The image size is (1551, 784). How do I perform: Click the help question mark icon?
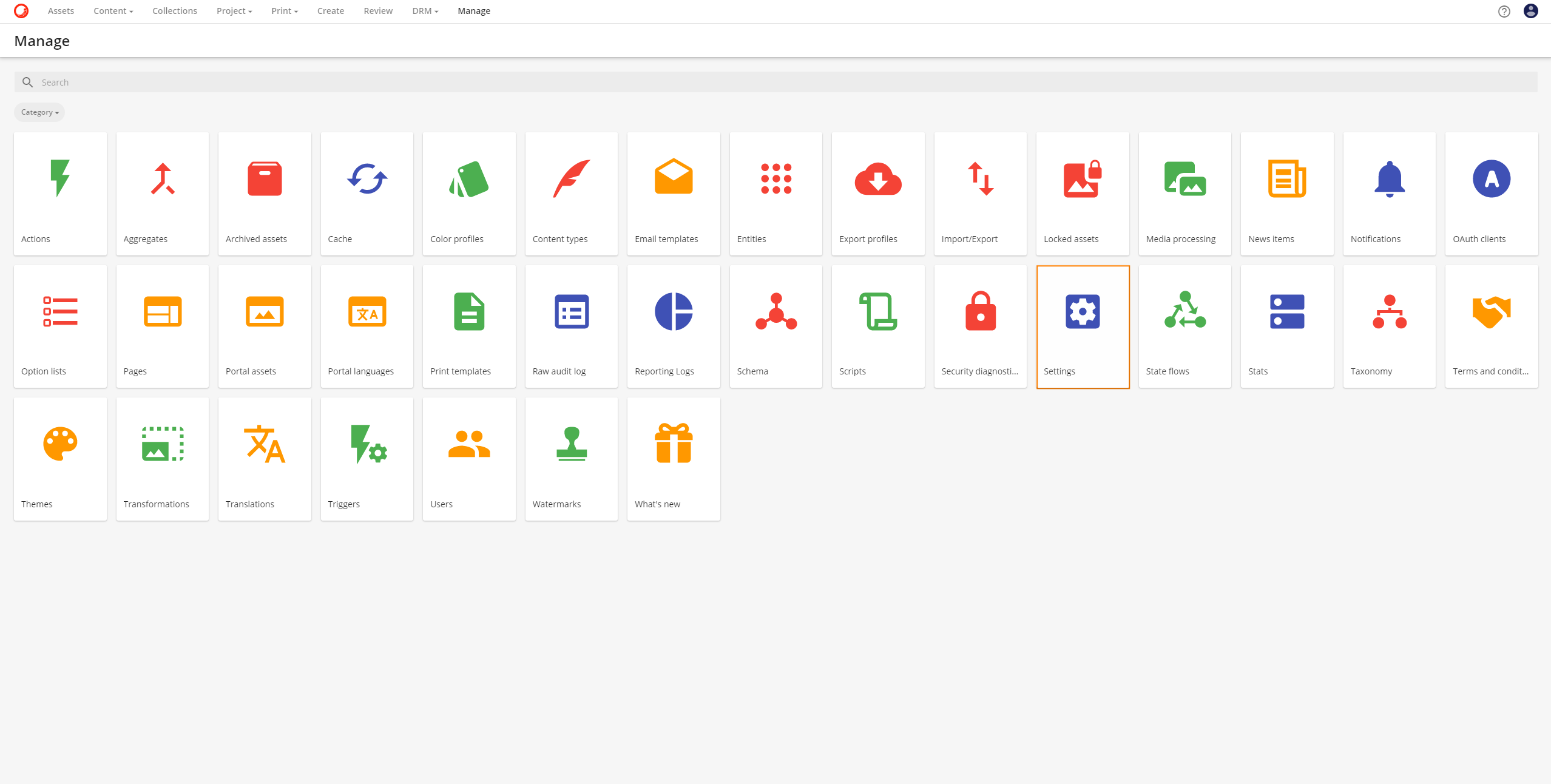tap(1504, 11)
